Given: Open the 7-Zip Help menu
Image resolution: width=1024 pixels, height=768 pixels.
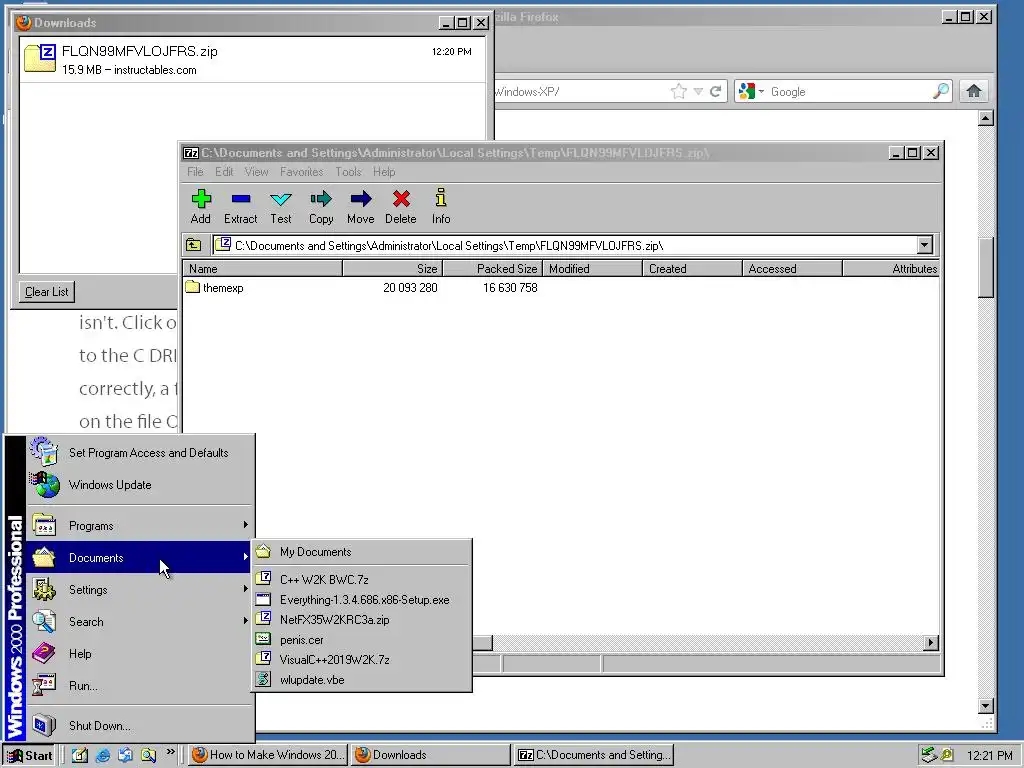Looking at the screenshot, I should (x=384, y=172).
